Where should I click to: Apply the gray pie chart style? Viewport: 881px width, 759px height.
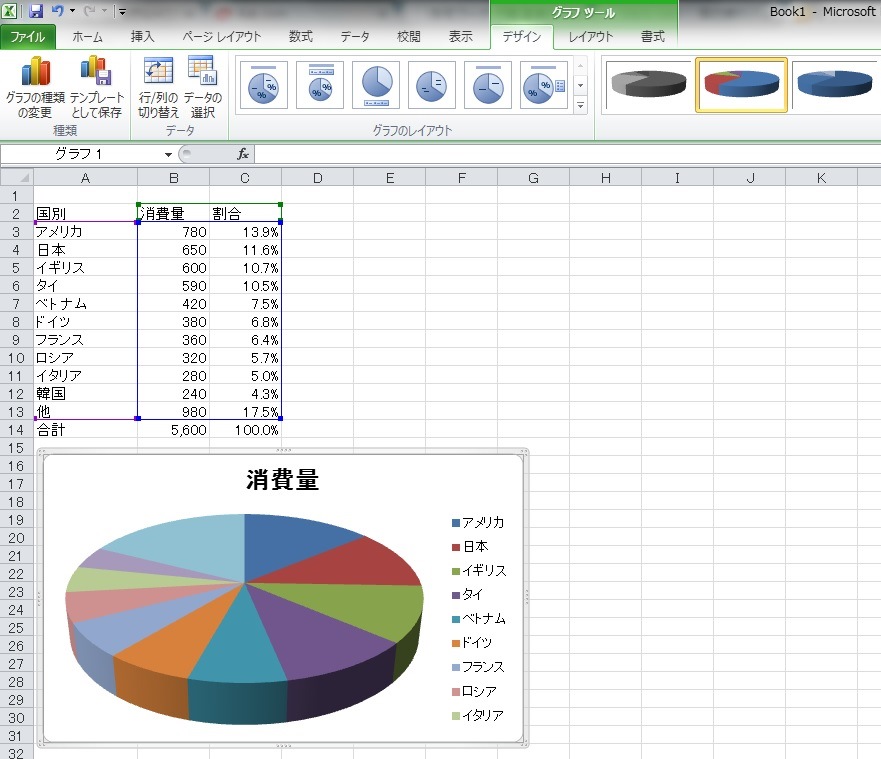[648, 85]
